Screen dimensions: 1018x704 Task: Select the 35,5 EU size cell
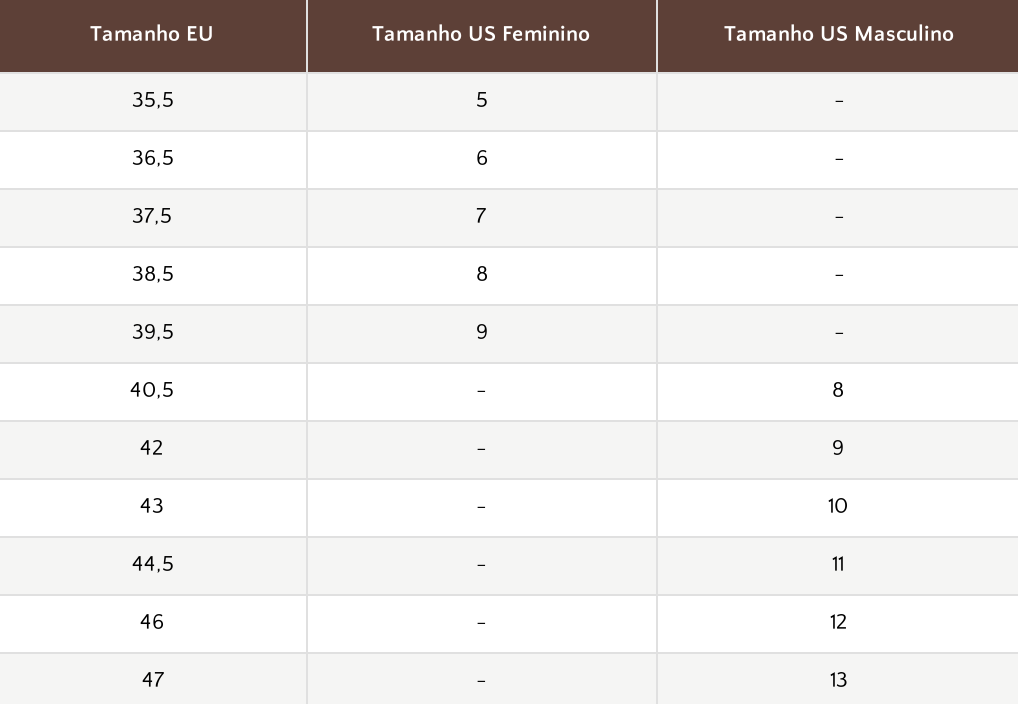pos(153,101)
